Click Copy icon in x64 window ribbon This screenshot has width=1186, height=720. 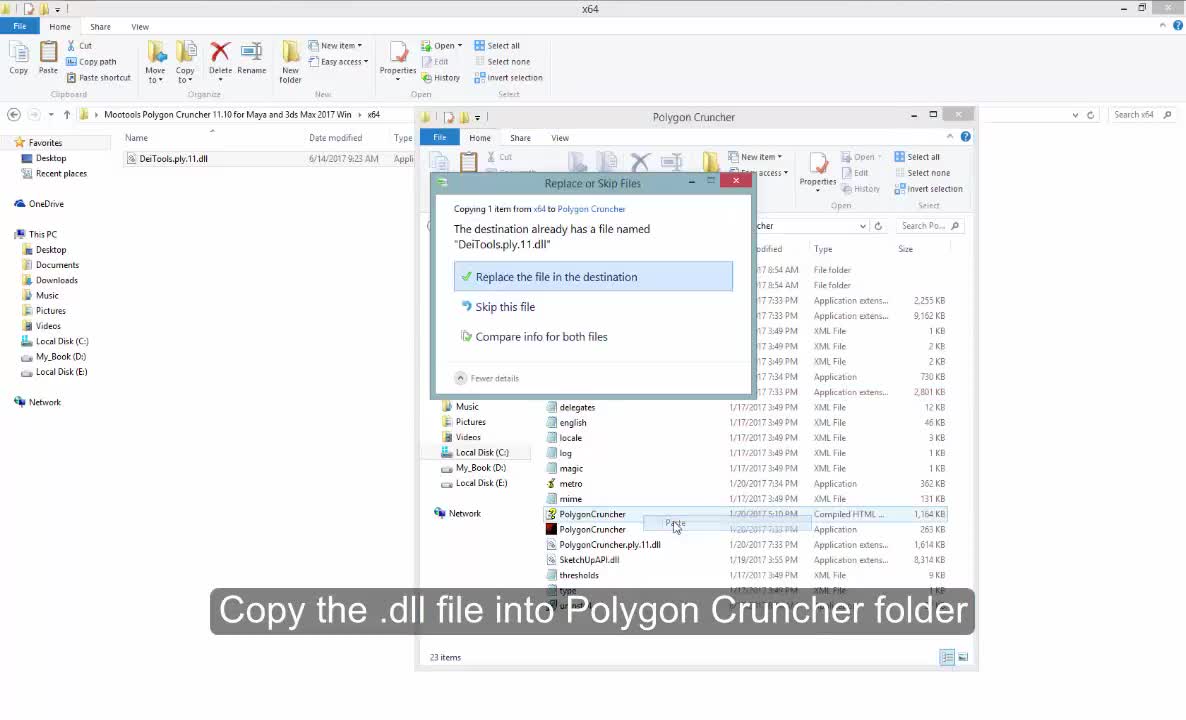[x=19, y=58]
